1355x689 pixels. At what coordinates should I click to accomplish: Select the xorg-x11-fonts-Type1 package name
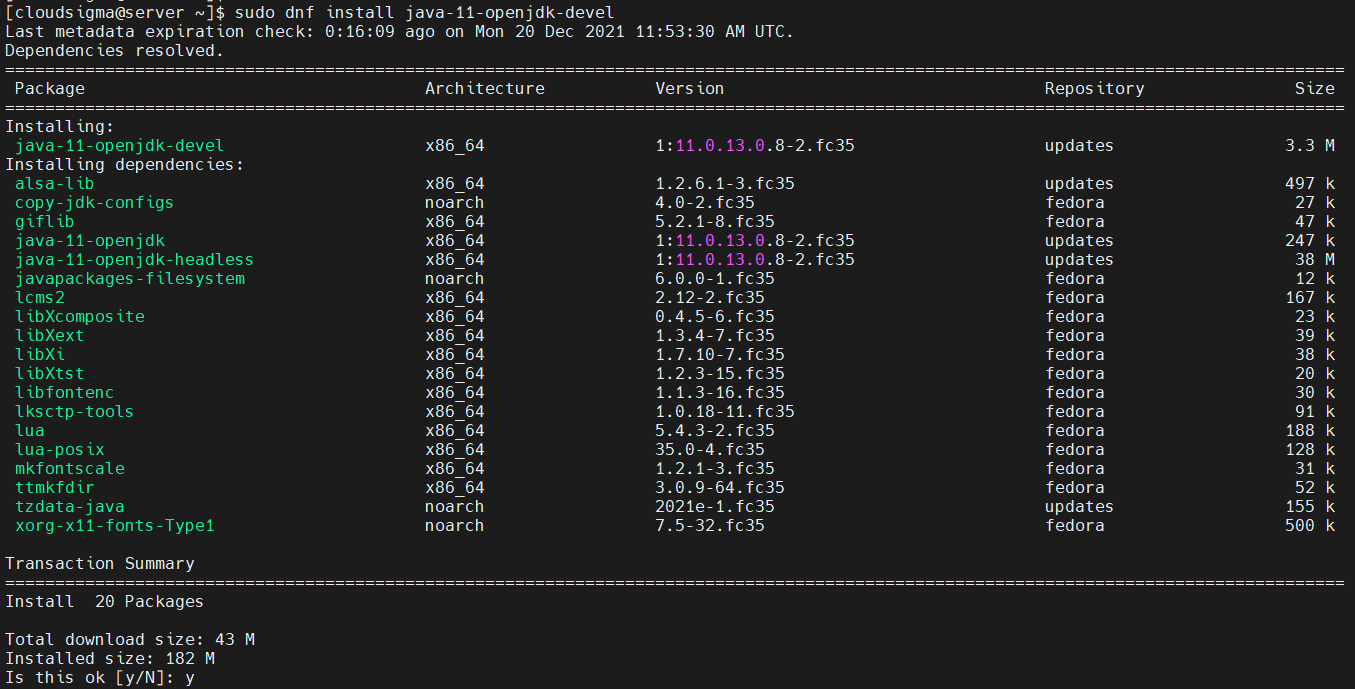click(x=115, y=526)
